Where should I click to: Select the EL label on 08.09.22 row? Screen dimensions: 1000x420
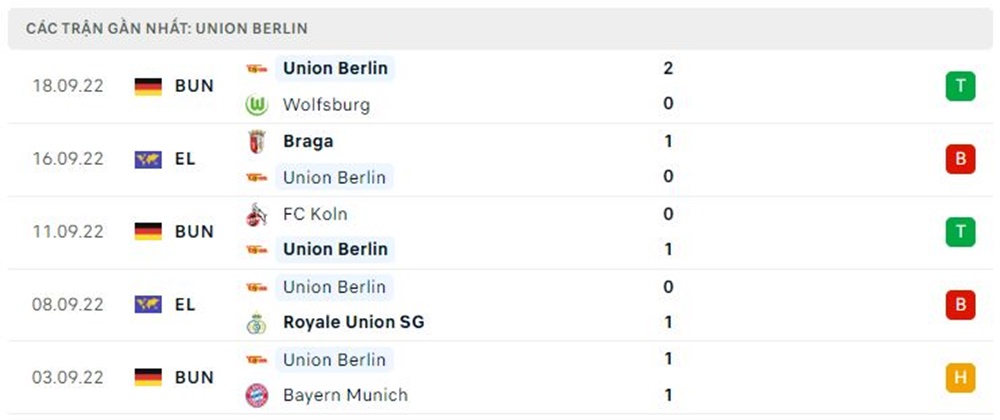pos(185,304)
